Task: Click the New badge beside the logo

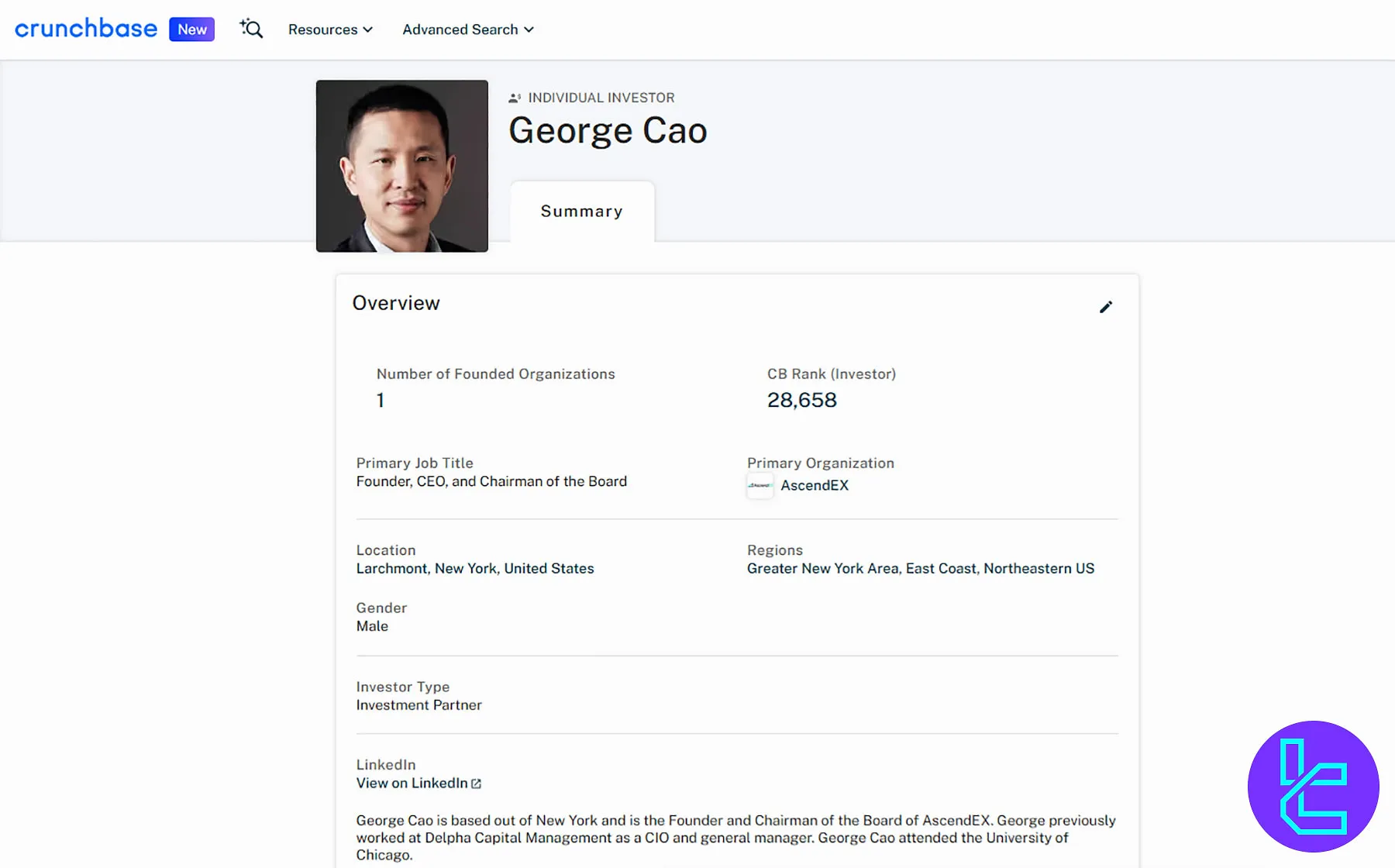Action: (x=191, y=29)
